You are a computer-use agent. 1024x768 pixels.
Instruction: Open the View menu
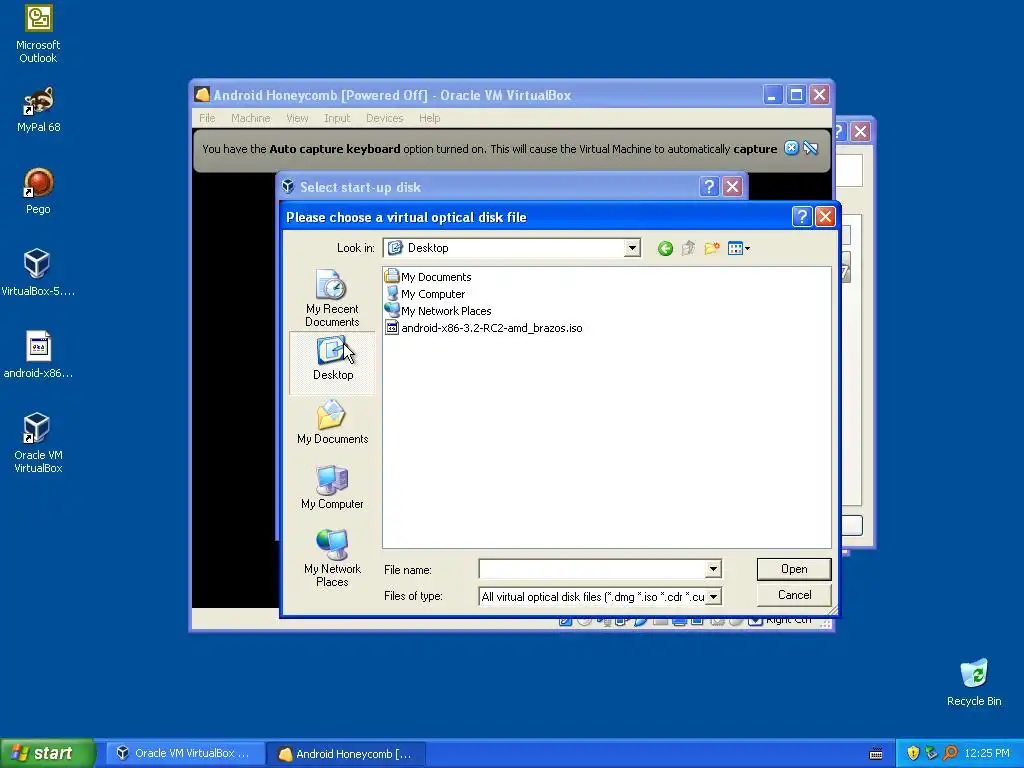coord(296,118)
